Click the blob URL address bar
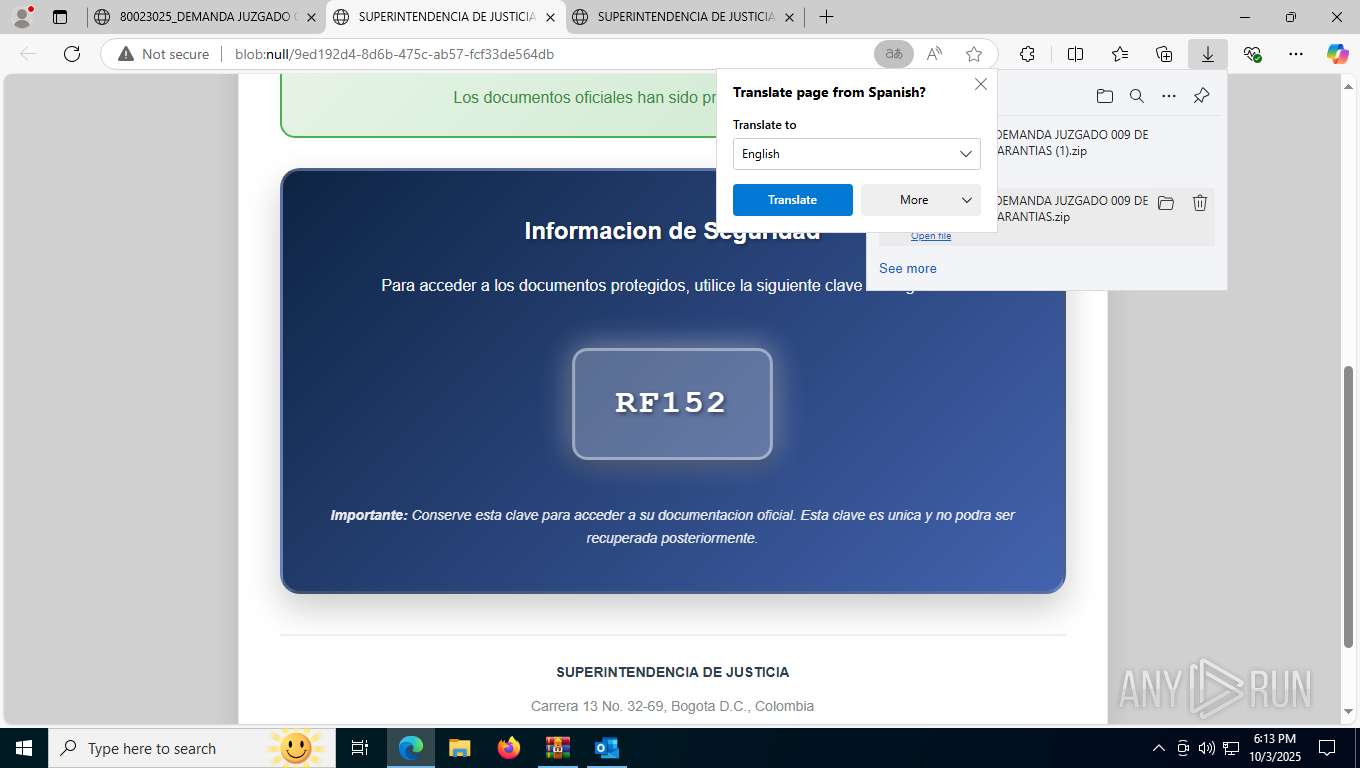This screenshot has height=768, width=1360. pyautogui.click(x=550, y=54)
